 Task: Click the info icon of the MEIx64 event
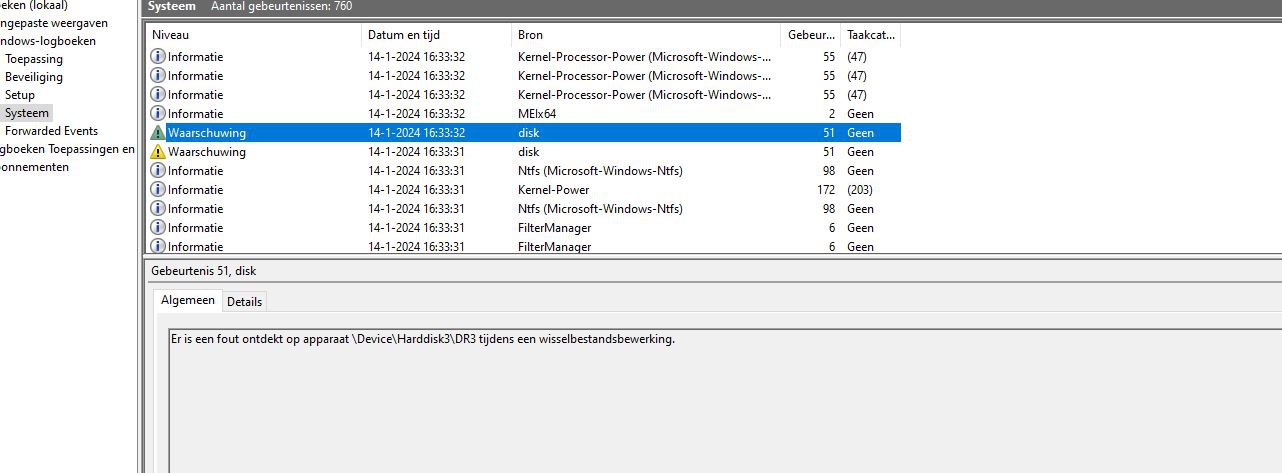(157, 114)
